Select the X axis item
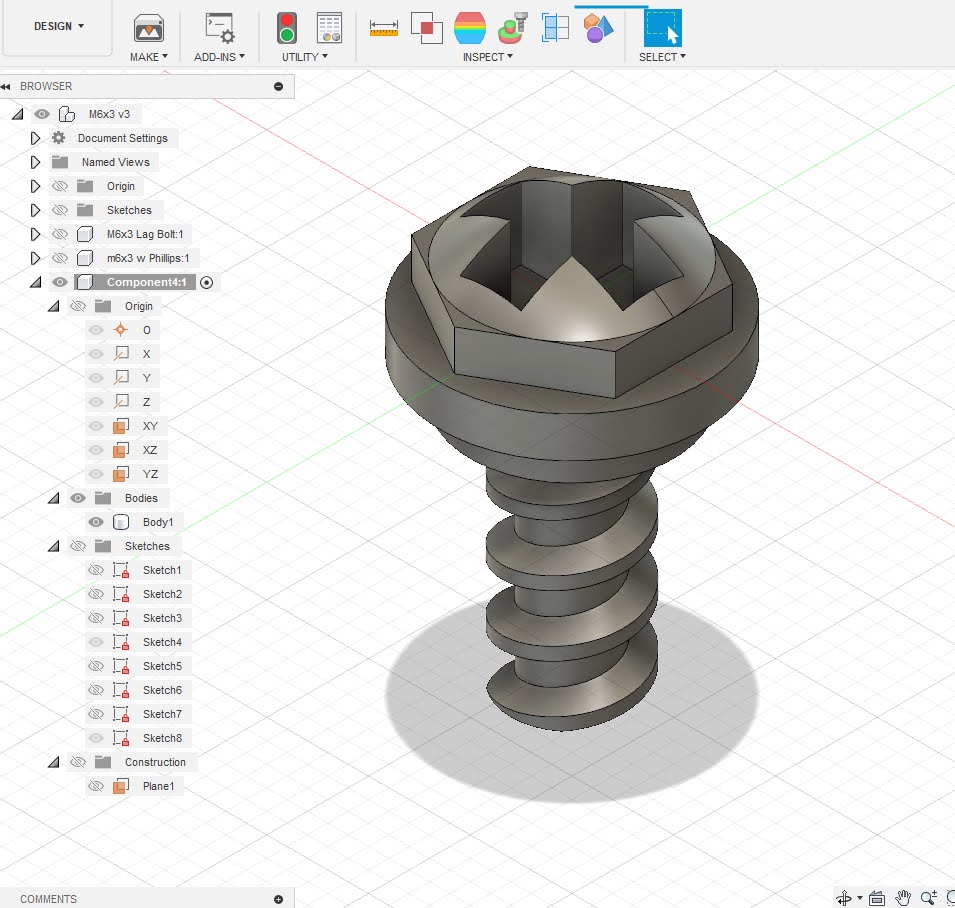 click(x=146, y=354)
